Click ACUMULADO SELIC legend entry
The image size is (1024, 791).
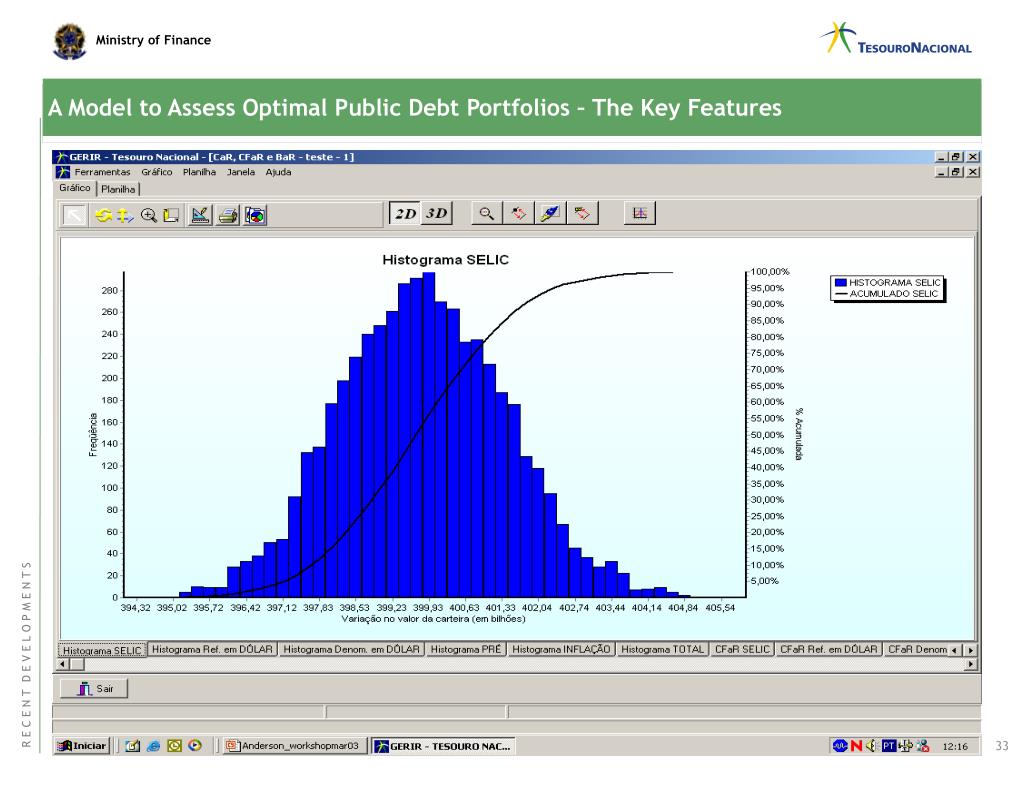887,294
